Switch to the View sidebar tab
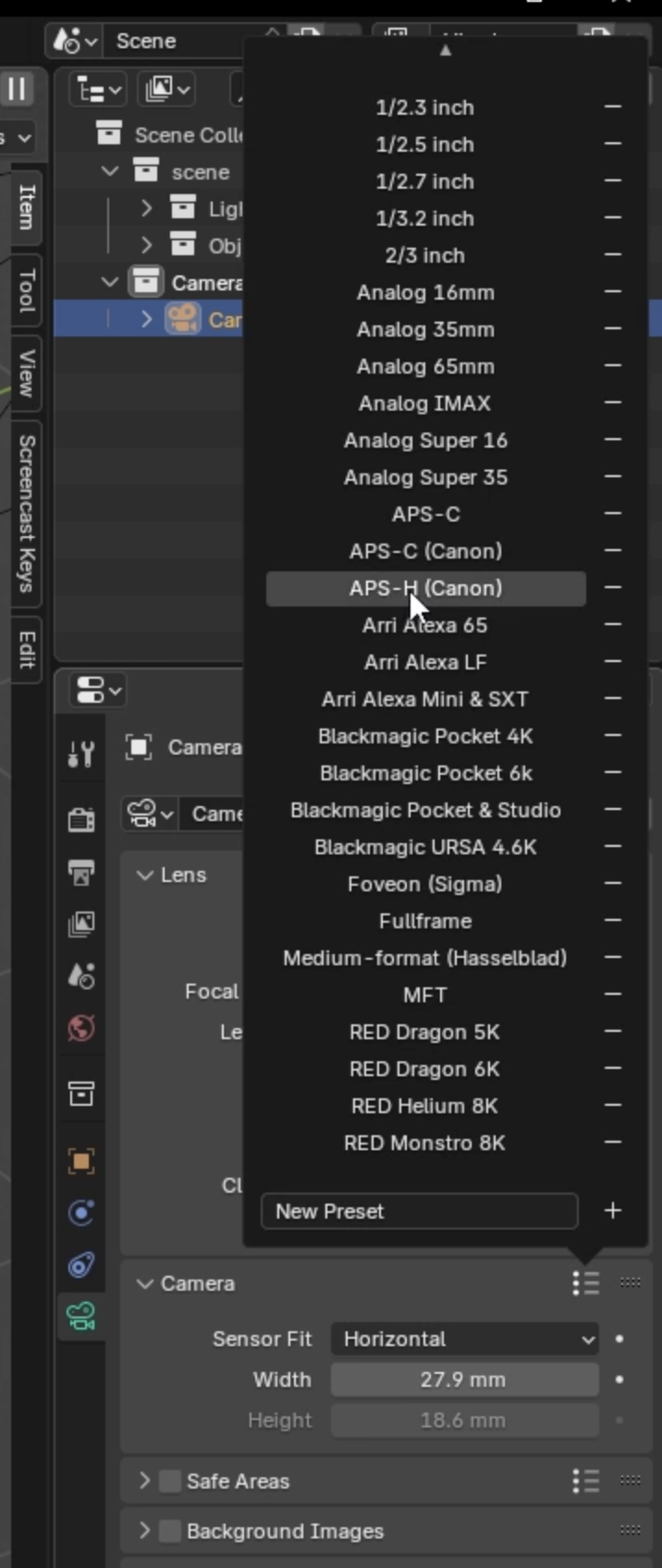The height and width of the screenshot is (1568, 662). coord(26,374)
